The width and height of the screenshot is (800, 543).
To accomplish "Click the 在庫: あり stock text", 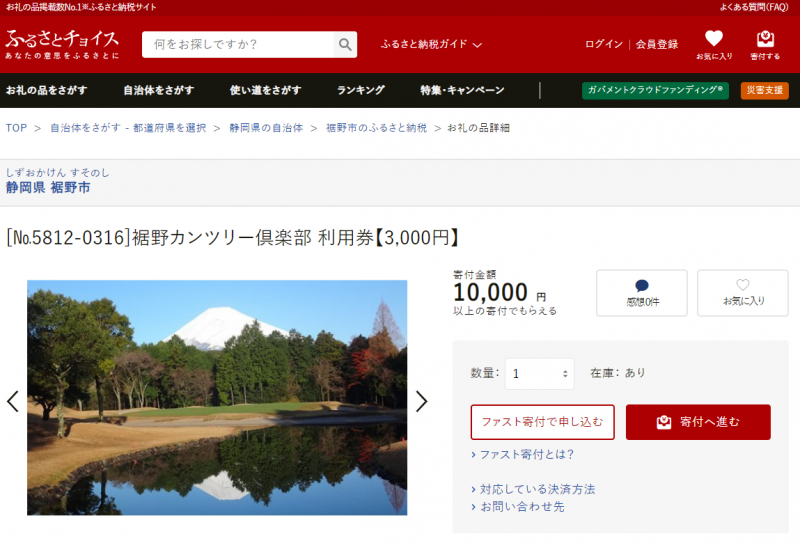I will pyautogui.click(x=618, y=373).
